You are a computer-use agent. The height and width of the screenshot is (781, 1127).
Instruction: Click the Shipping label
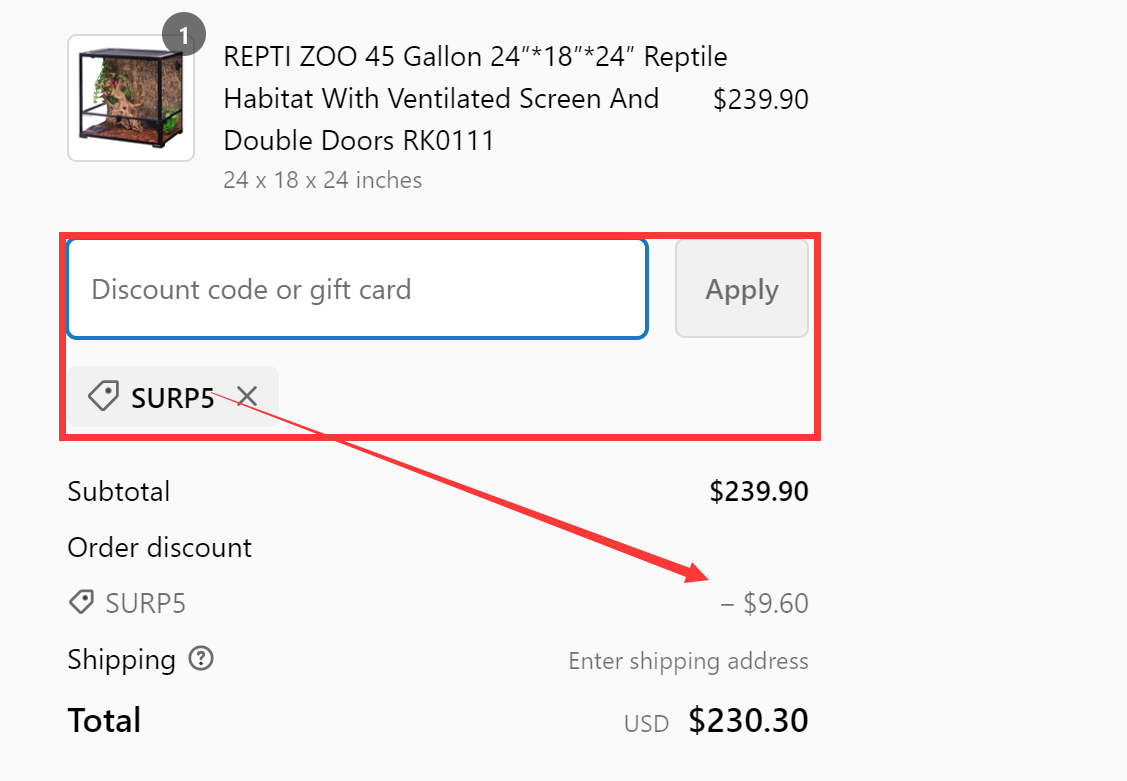tap(120, 659)
